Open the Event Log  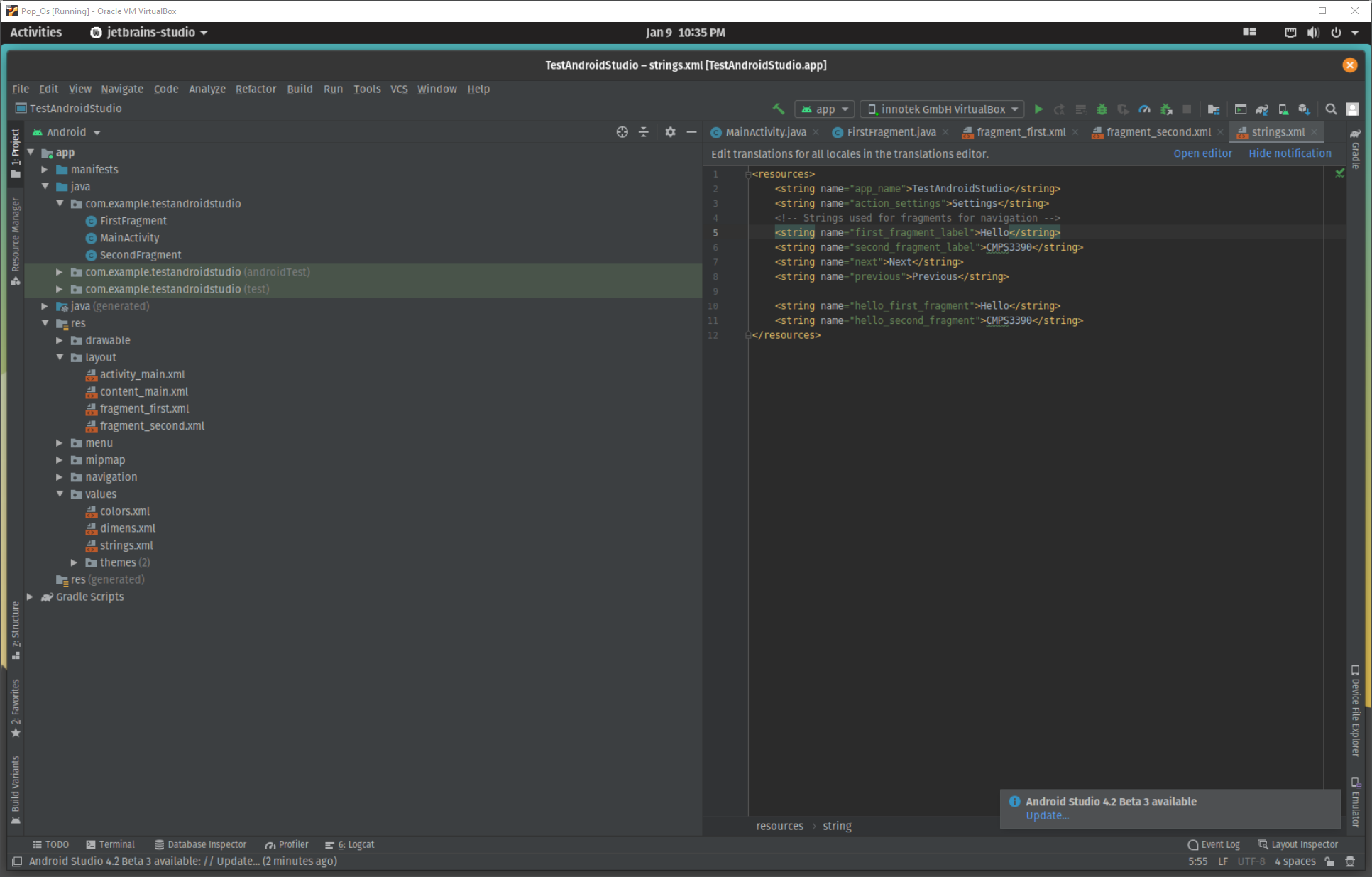coord(1214,844)
